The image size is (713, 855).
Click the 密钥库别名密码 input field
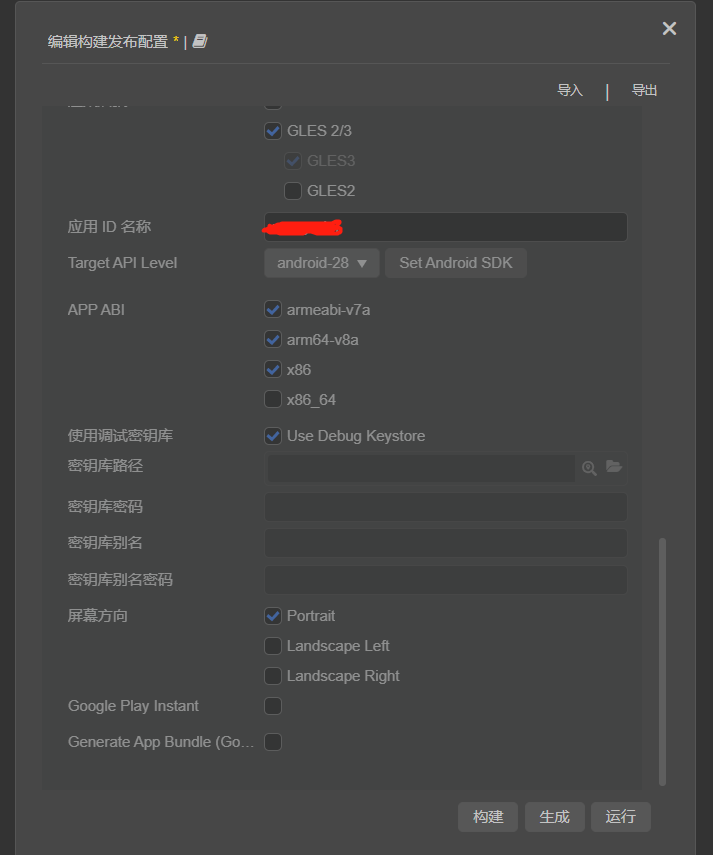point(445,580)
